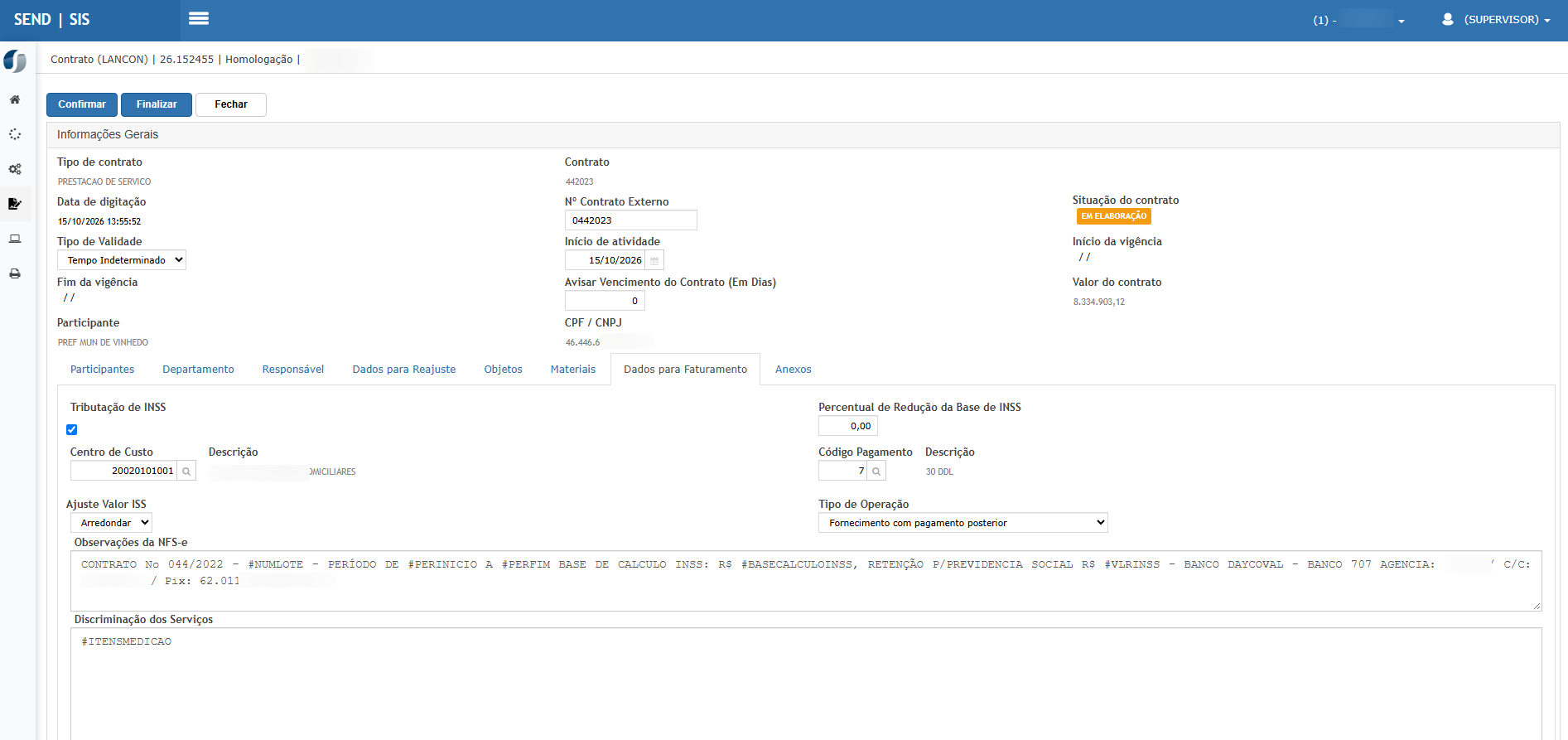Image resolution: width=1568 pixels, height=740 pixels.
Task: Open the laptop sidebar icon
Action: [15, 239]
